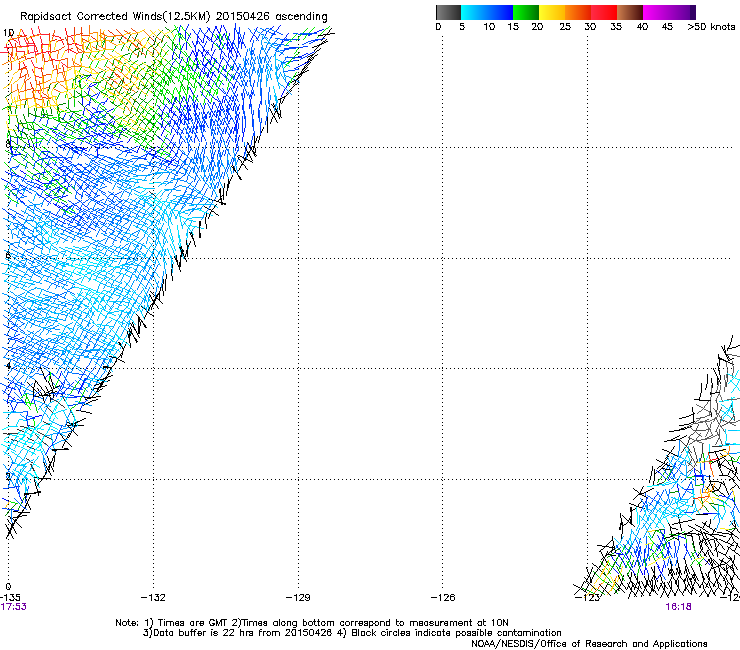Click the '-126' longitude axis label
Image resolution: width=740 pixels, height=650 pixels.
tap(443, 598)
